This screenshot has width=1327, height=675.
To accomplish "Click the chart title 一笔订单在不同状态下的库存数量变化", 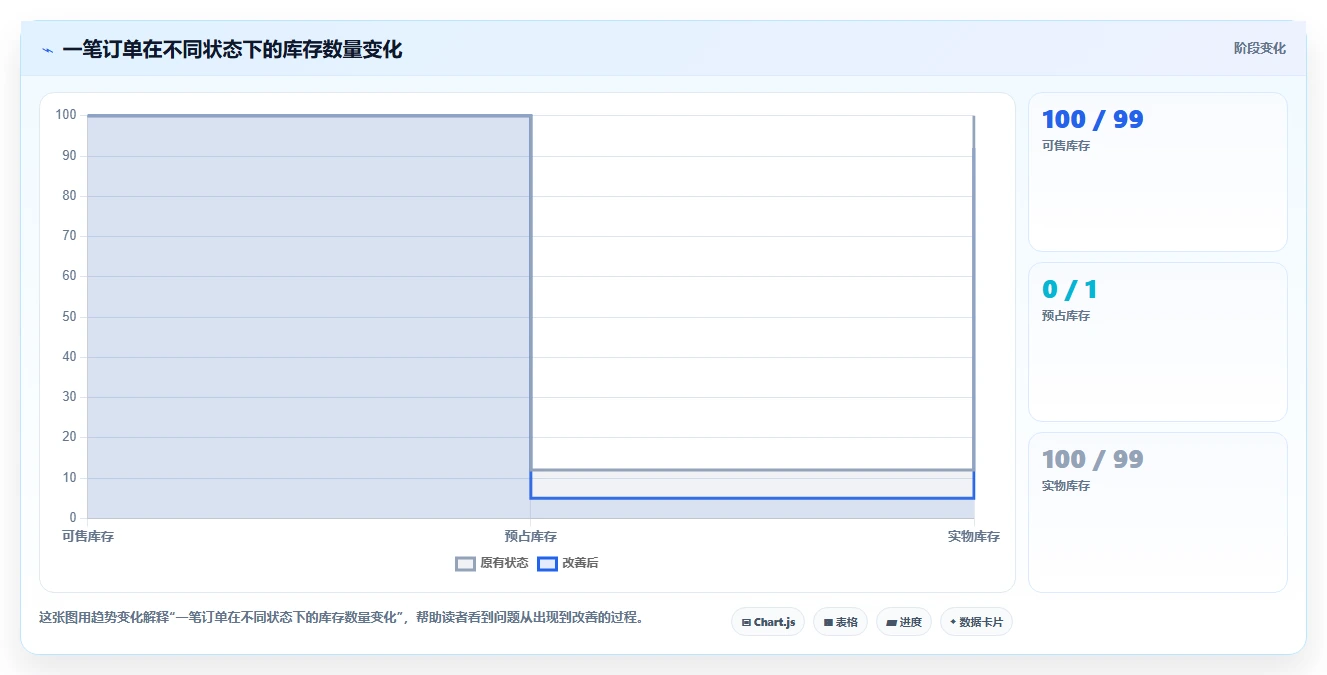I will [x=232, y=49].
